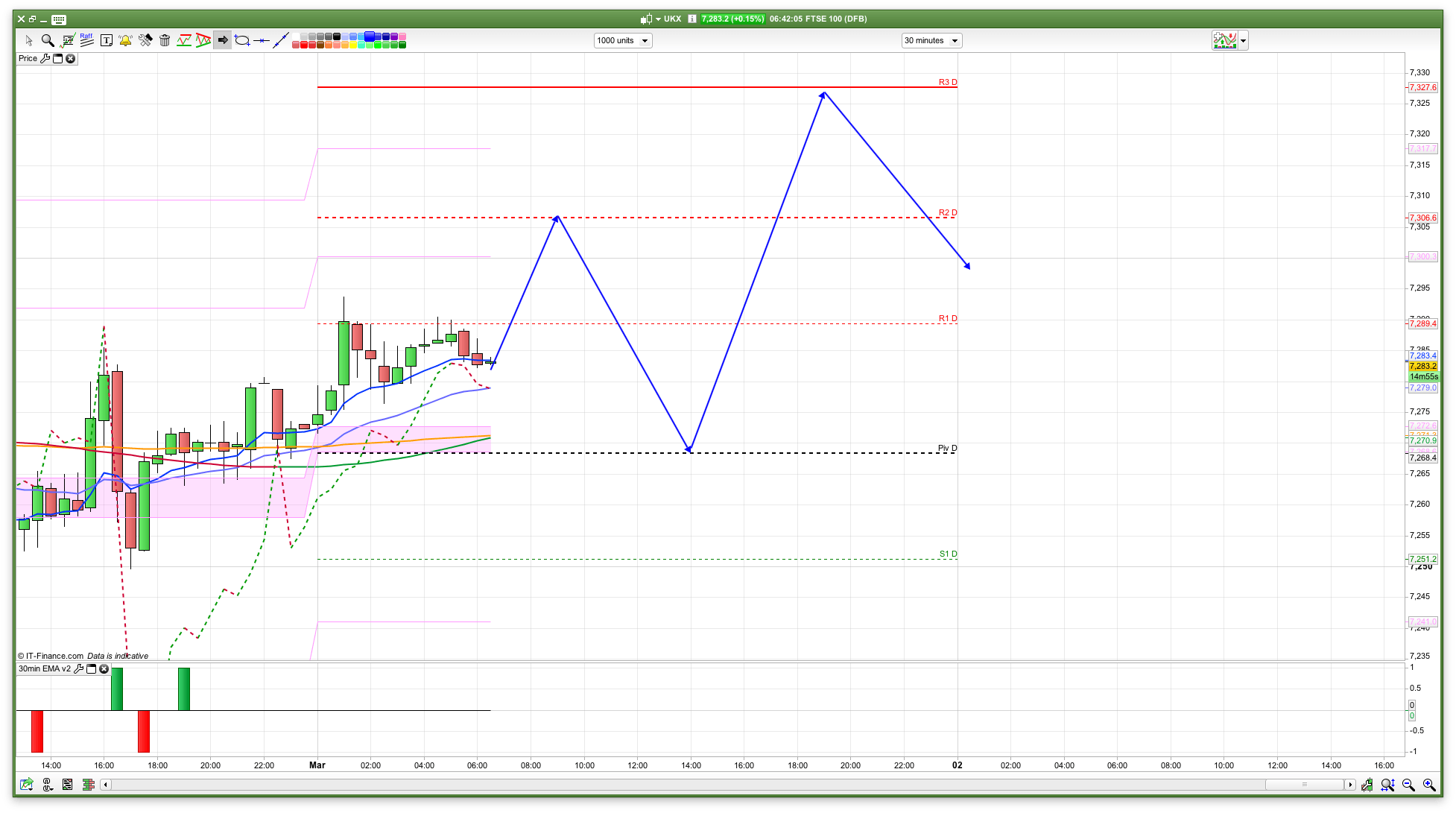Select the text annotation tool
The image size is (1456, 813).
107,40
